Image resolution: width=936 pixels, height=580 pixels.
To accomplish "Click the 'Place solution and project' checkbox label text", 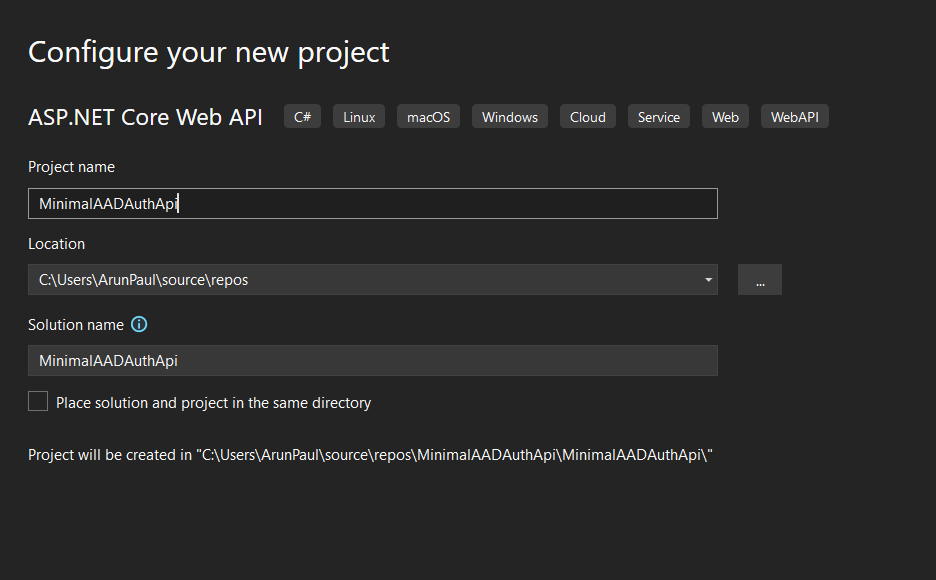I will (213, 403).
